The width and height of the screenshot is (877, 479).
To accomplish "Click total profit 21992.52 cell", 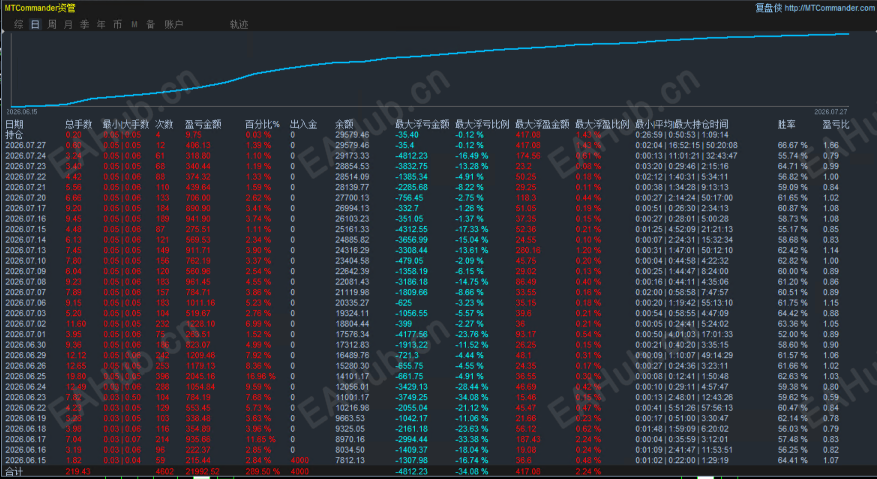I will pyautogui.click(x=202, y=471).
